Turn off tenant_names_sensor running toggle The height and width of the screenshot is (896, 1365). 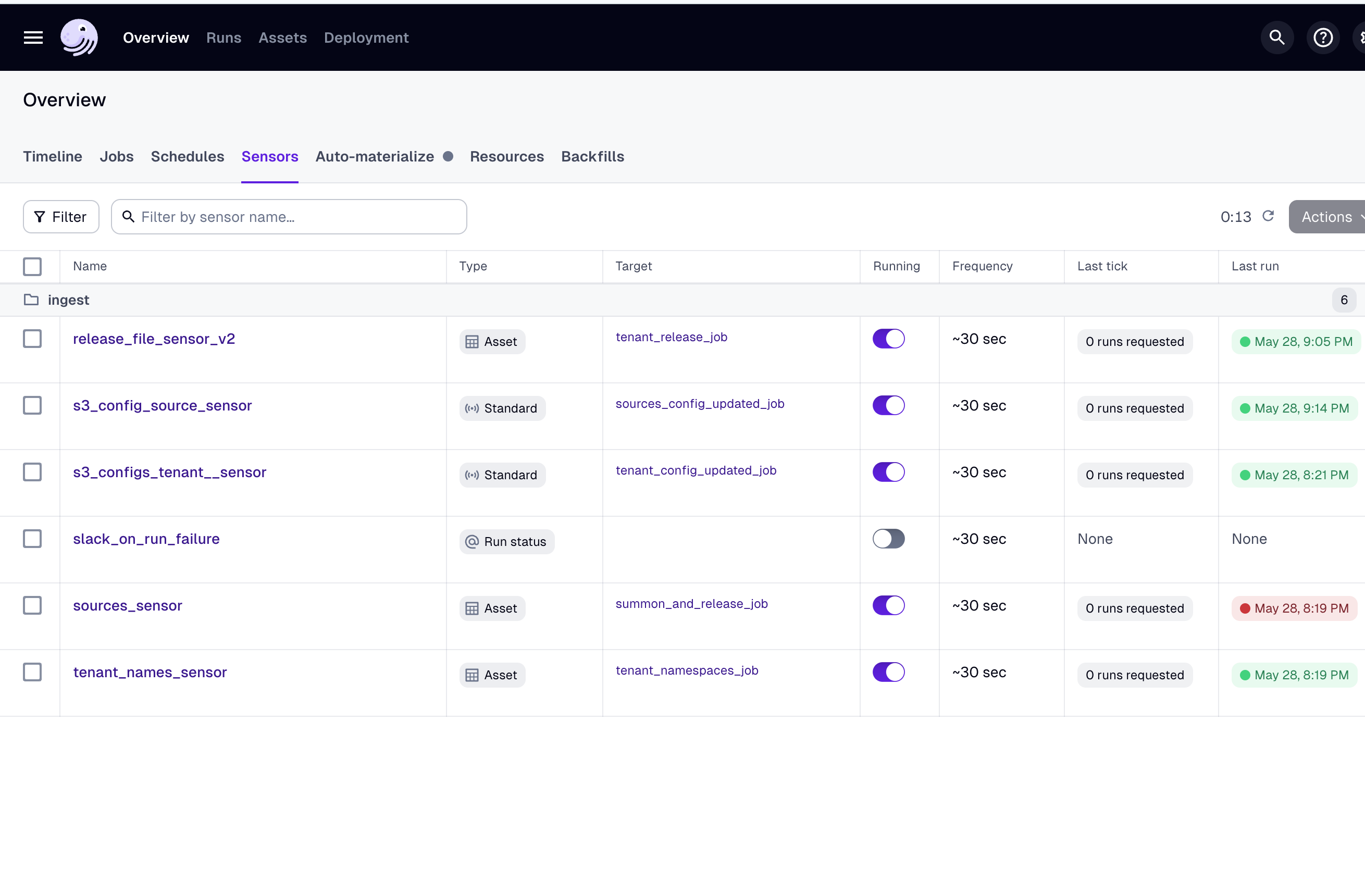tap(888, 671)
